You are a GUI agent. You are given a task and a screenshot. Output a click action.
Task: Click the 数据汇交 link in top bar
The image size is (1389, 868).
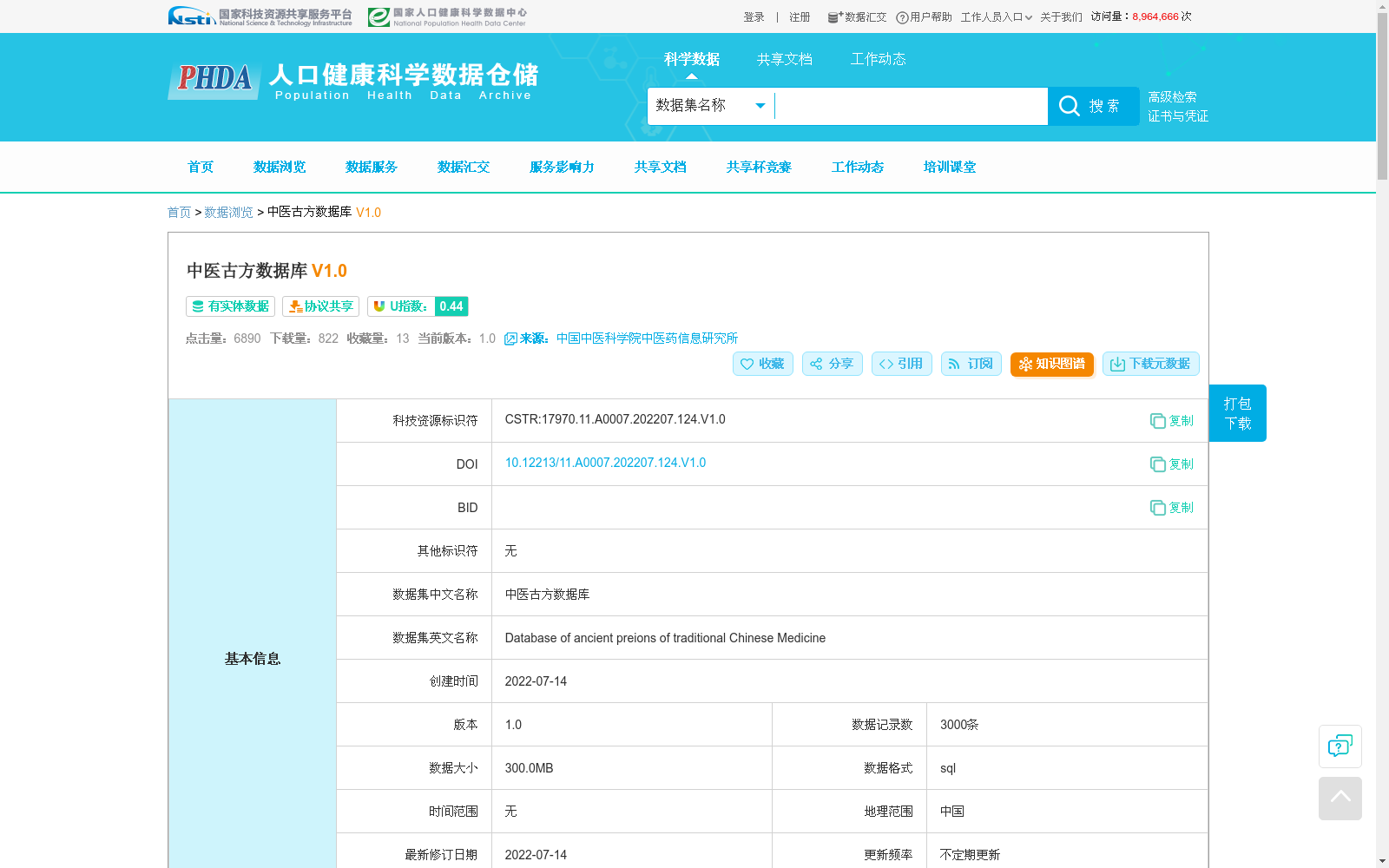pyautogui.click(x=857, y=17)
